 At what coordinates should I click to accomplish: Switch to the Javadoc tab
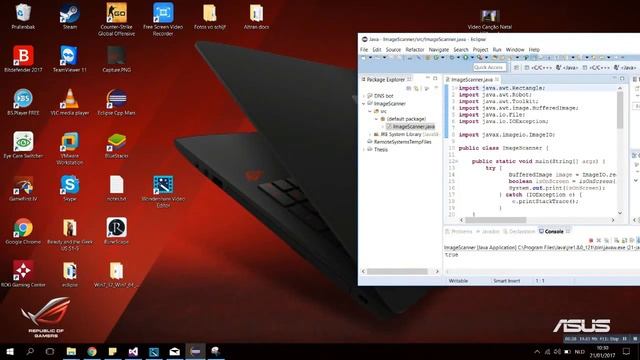488,231
